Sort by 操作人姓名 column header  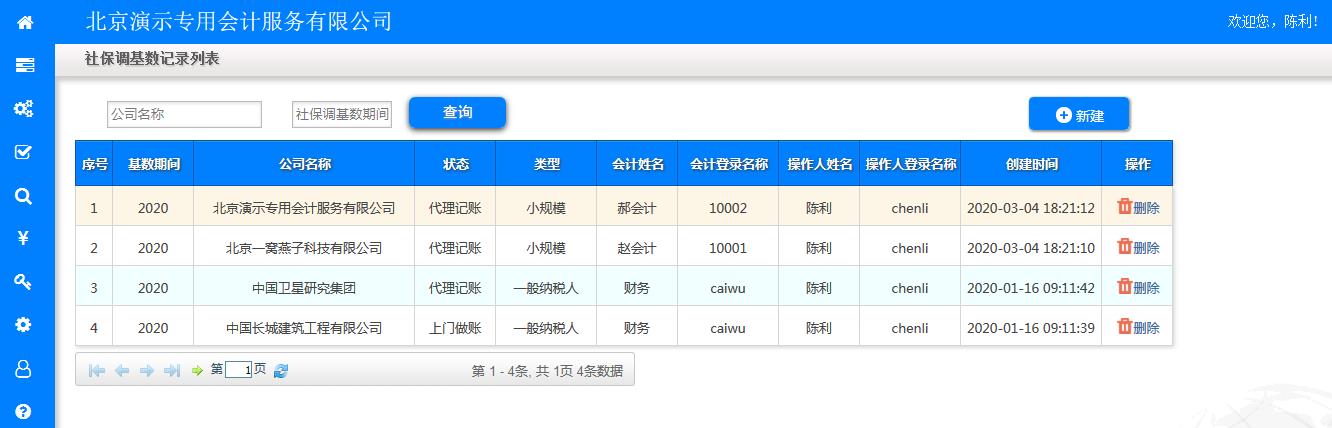coord(819,164)
